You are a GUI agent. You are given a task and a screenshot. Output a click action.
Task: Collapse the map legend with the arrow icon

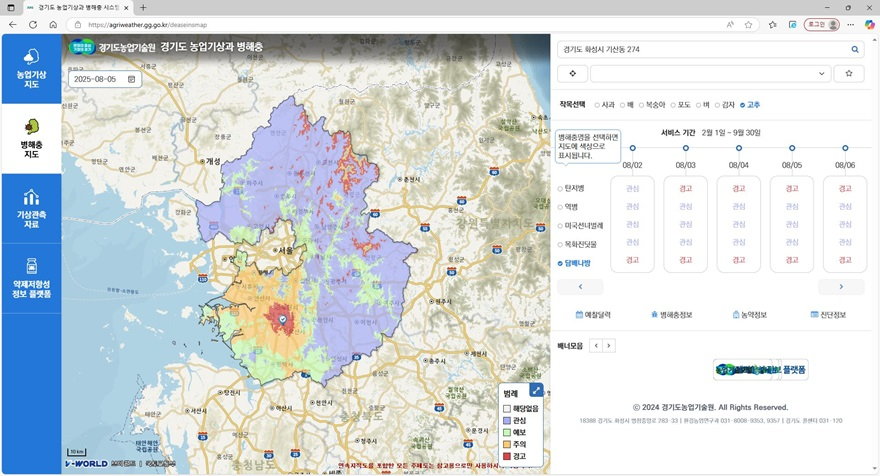(x=536, y=390)
